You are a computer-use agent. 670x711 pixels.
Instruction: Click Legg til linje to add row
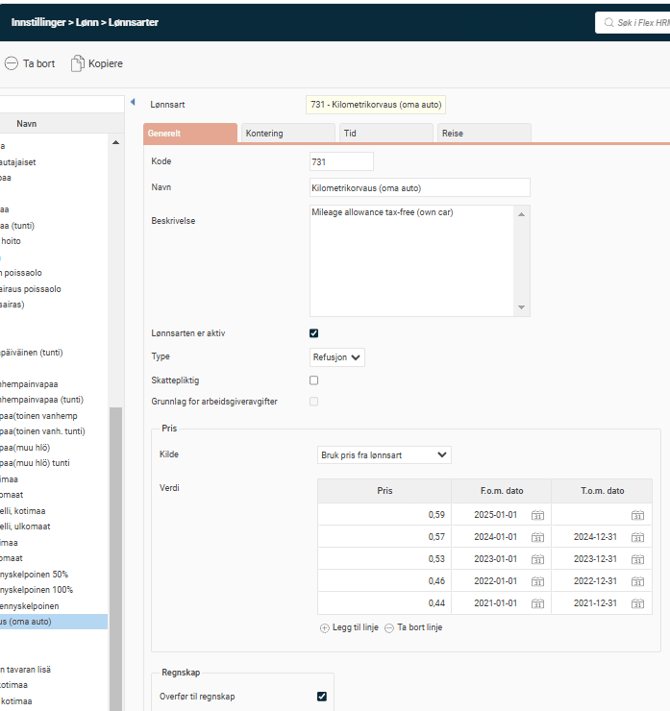[x=348, y=628]
